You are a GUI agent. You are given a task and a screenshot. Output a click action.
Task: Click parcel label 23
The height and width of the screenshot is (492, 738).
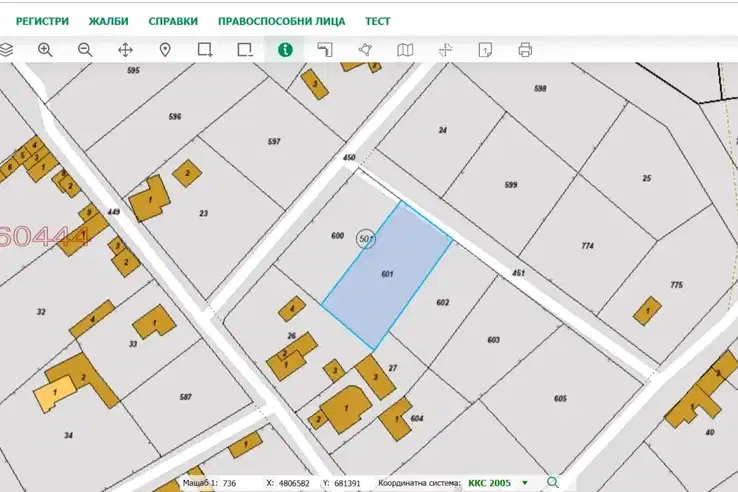point(203,213)
